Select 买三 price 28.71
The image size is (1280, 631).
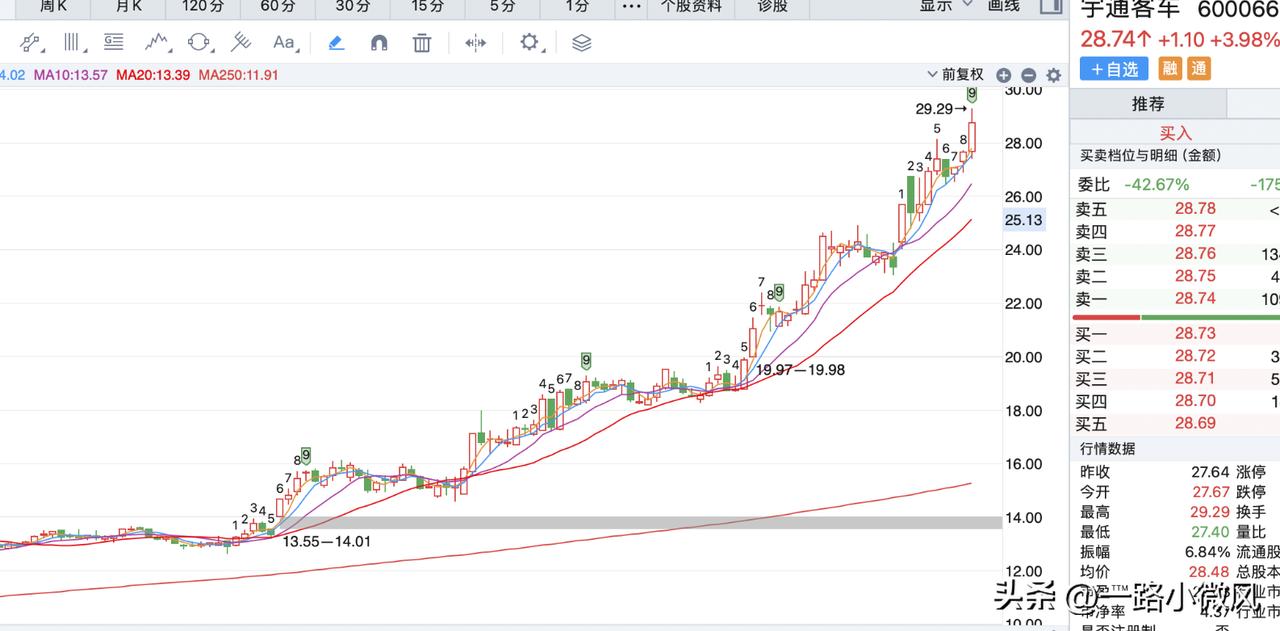click(x=1195, y=379)
